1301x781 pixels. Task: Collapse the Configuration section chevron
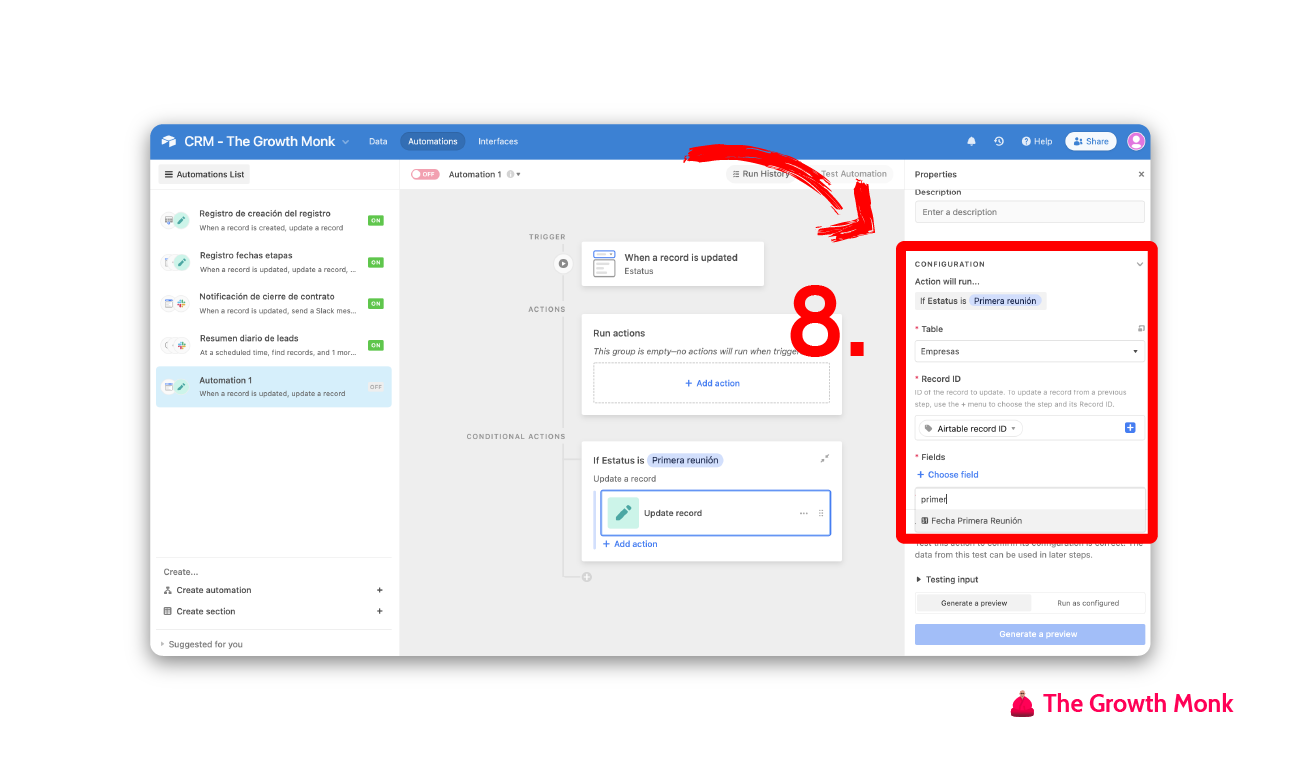pos(1140,265)
